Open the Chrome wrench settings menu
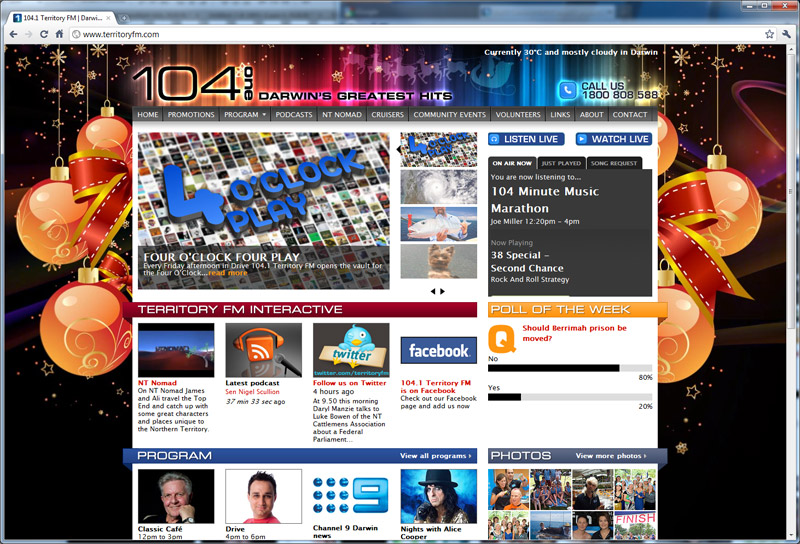Image resolution: width=800 pixels, height=544 pixels. click(x=786, y=34)
